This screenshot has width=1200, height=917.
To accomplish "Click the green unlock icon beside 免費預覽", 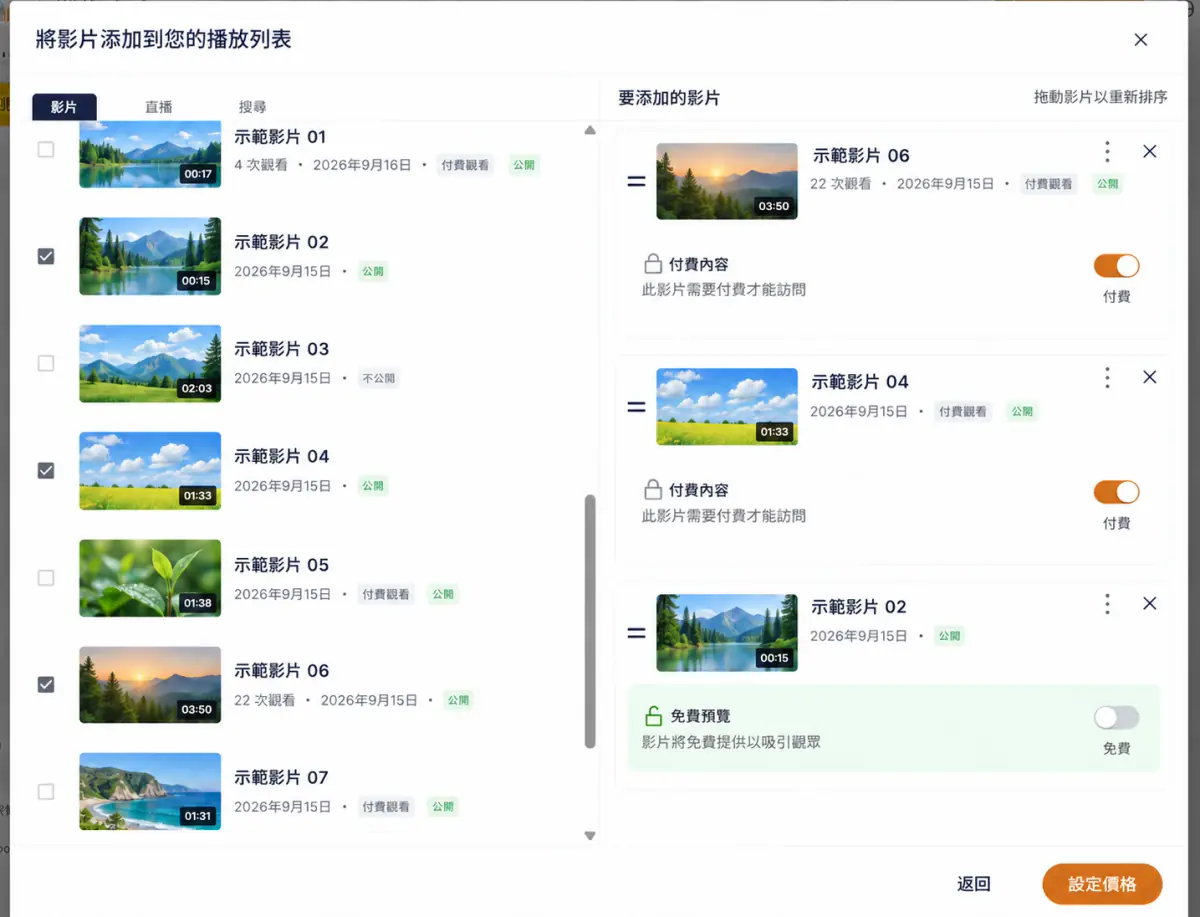I will click(653, 716).
